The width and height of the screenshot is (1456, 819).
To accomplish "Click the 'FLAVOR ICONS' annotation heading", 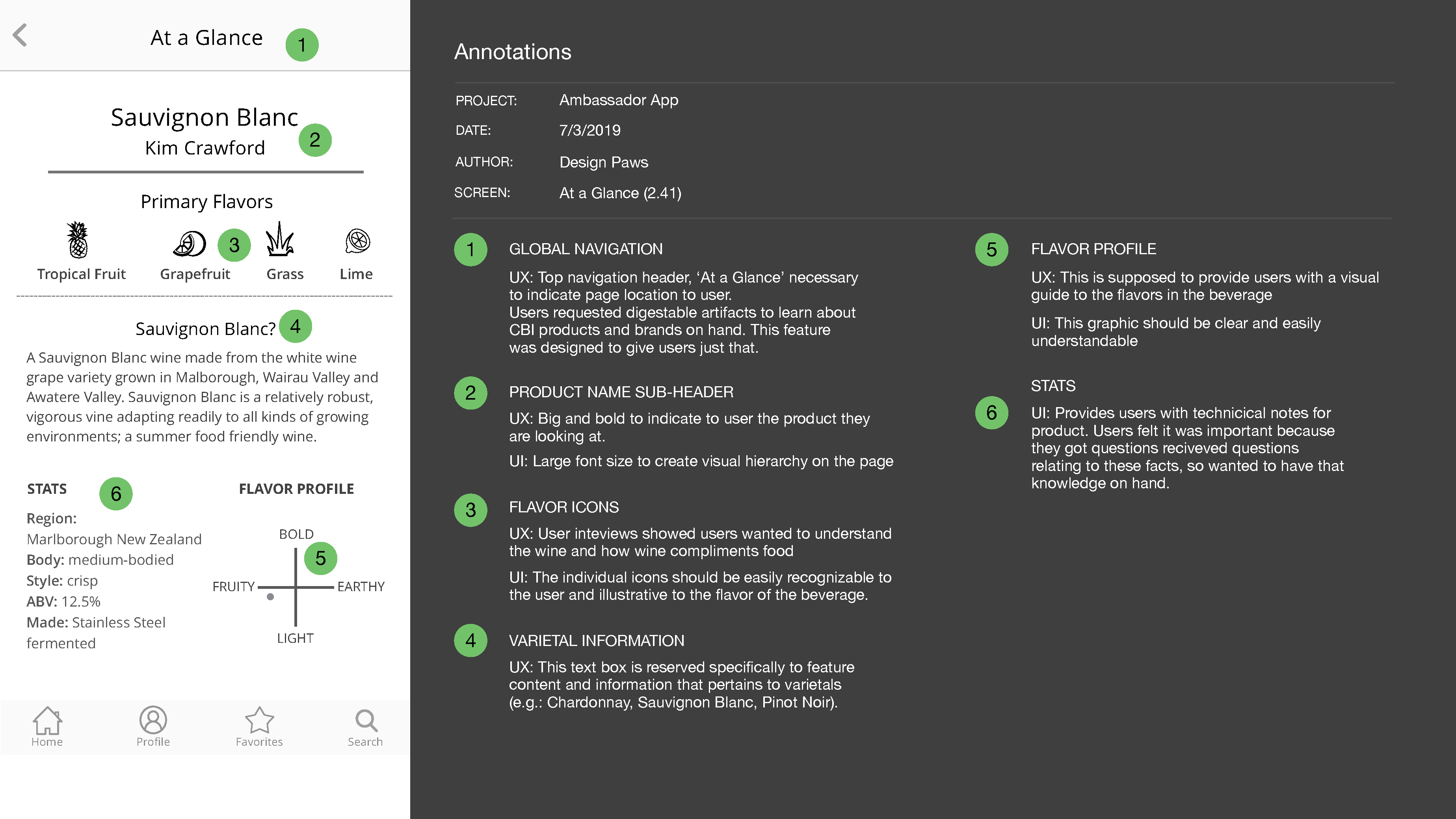I will pos(564,508).
